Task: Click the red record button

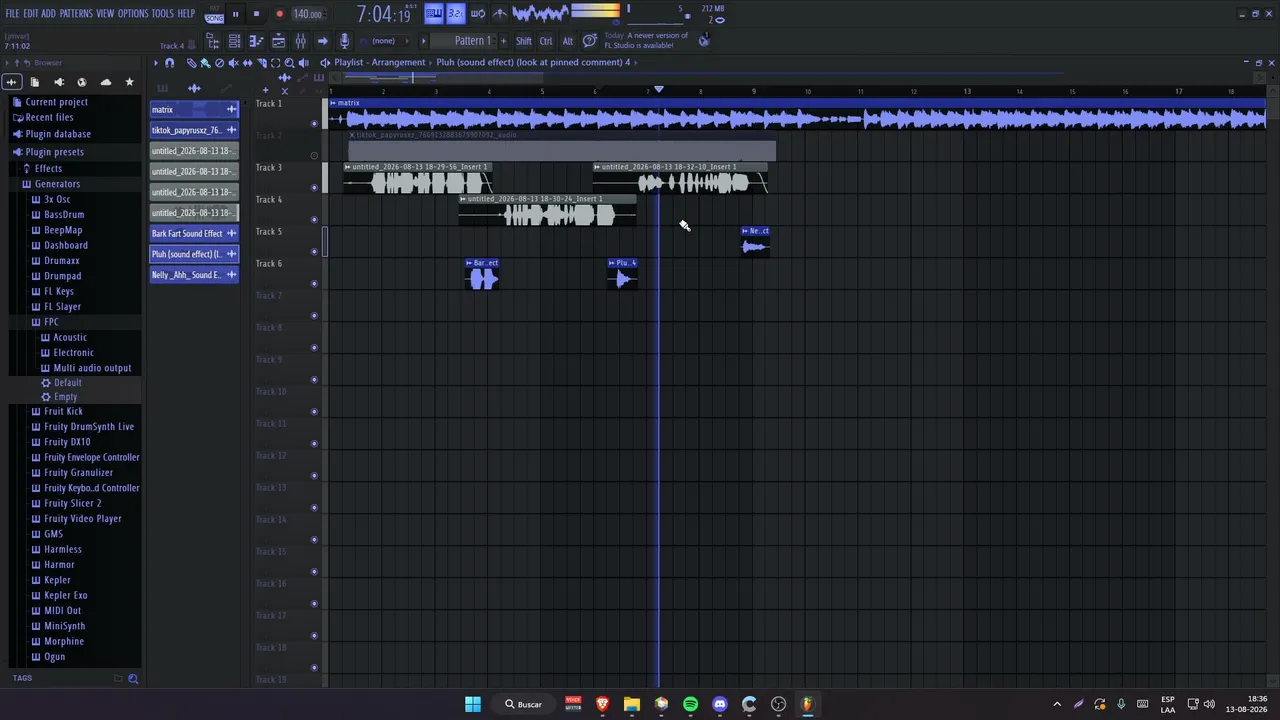Action: 280,14
